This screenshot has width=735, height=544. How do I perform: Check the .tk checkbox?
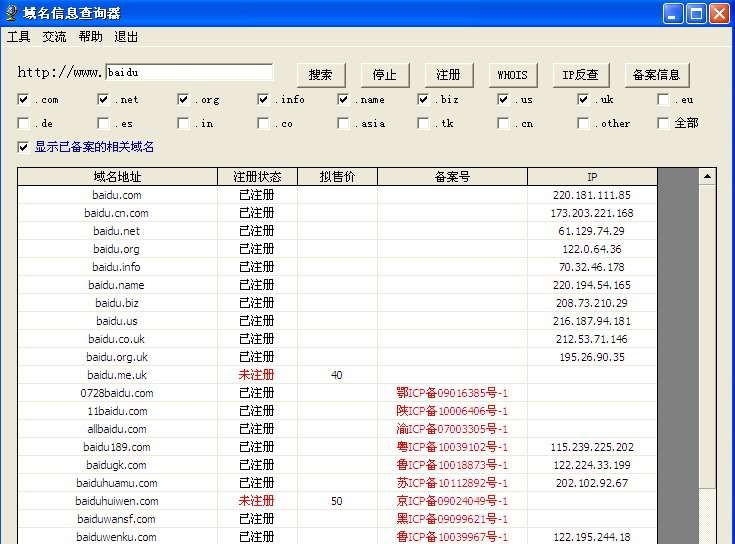pyautogui.click(x=423, y=123)
